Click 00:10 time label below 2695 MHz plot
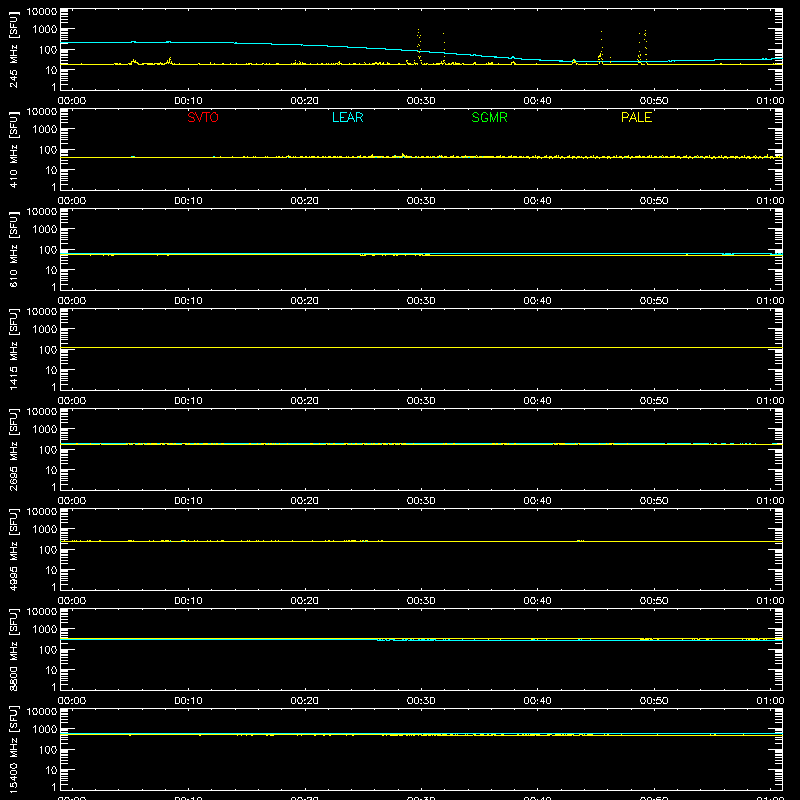The height and width of the screenshot is (800, 800). click(188, 501)
